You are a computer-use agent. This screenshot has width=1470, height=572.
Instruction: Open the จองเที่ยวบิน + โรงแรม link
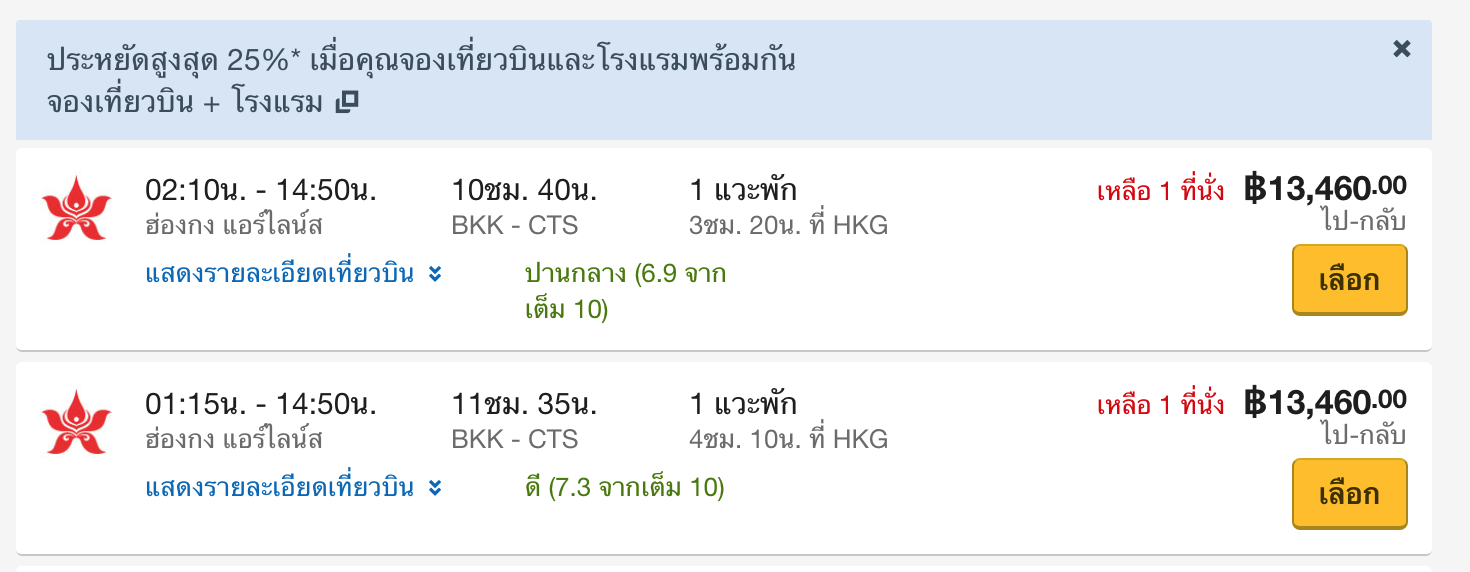(185, 102)
